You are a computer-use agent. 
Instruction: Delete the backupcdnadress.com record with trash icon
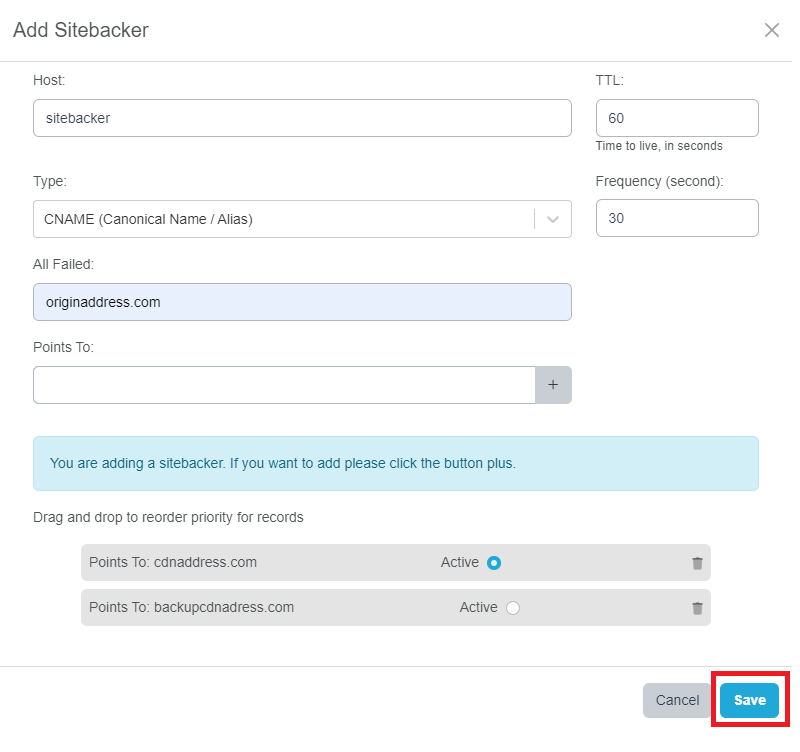[697, 608]
